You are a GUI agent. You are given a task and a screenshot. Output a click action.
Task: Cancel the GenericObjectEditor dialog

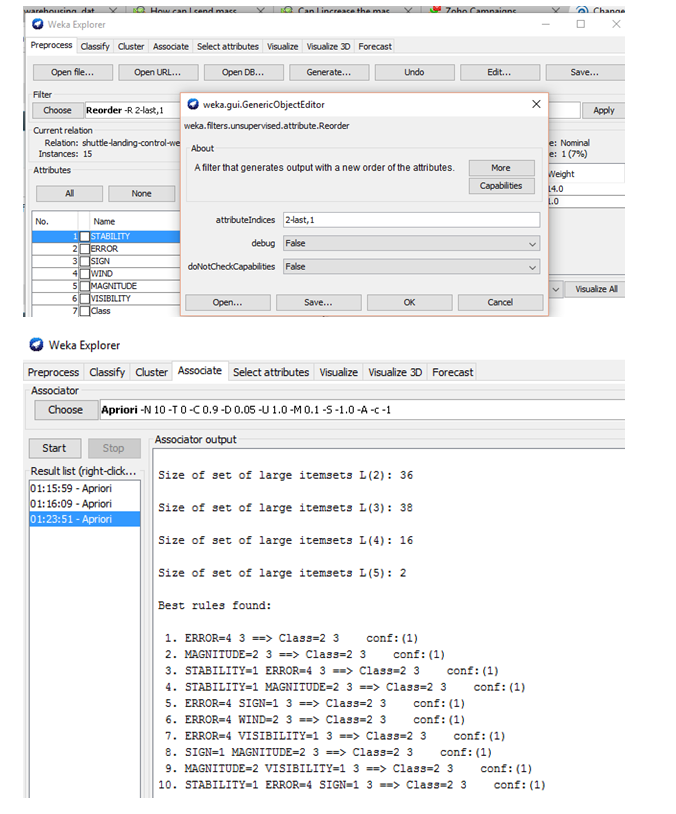(500, 303)
